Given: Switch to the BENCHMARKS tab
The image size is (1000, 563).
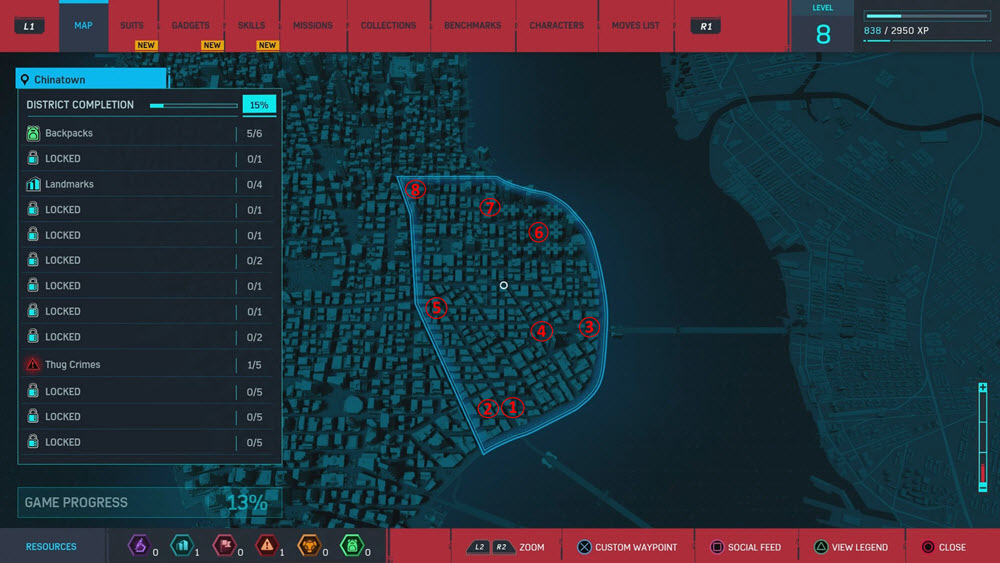Looking at the screenshot, I should (473, 26).
